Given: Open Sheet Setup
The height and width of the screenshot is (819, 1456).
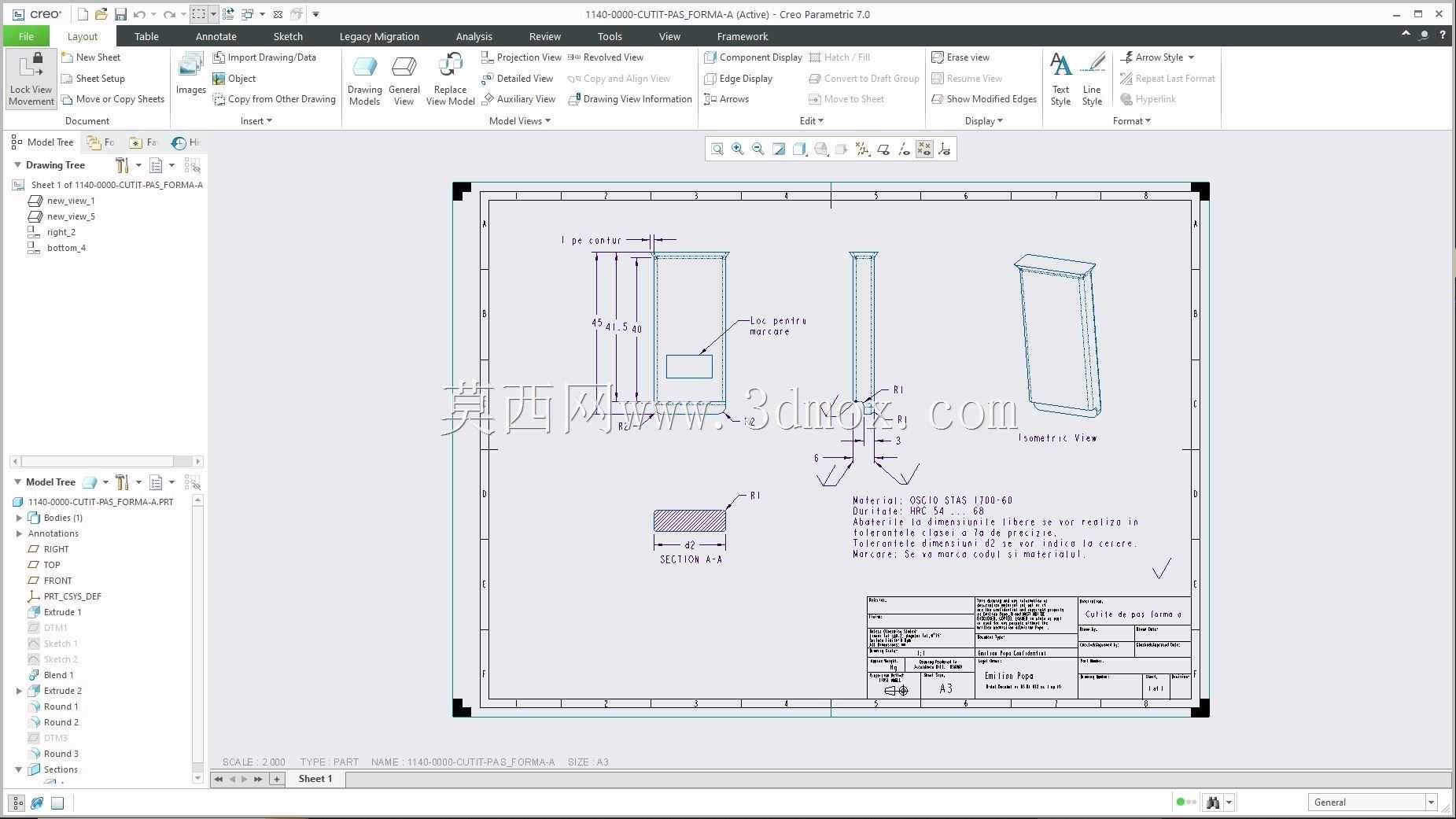Looking at the screenshot, I should pos(93,79).
